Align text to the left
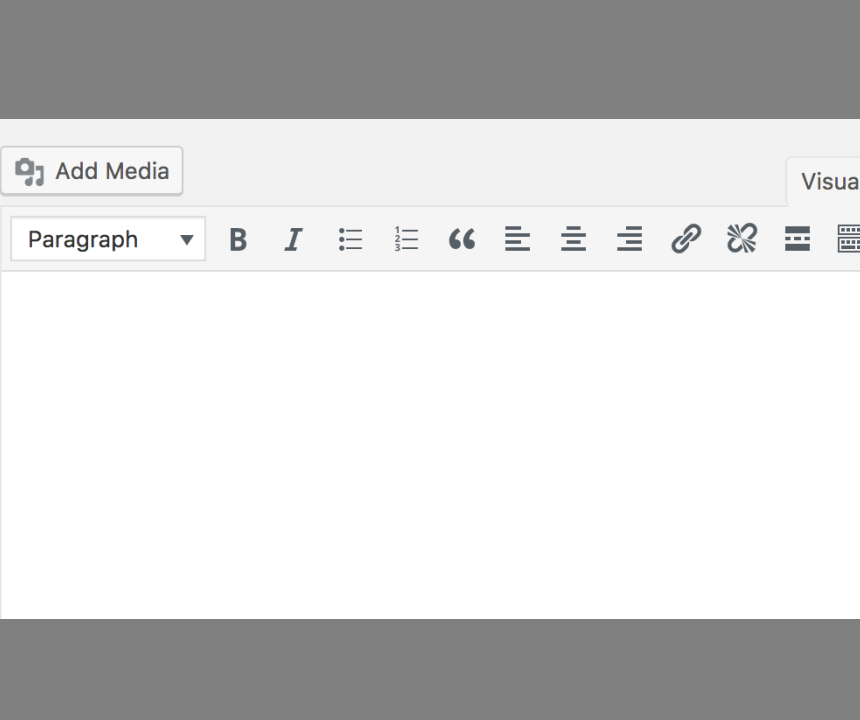Image resolution: width=860 pixels, height=720 pixels. (517, 239)
